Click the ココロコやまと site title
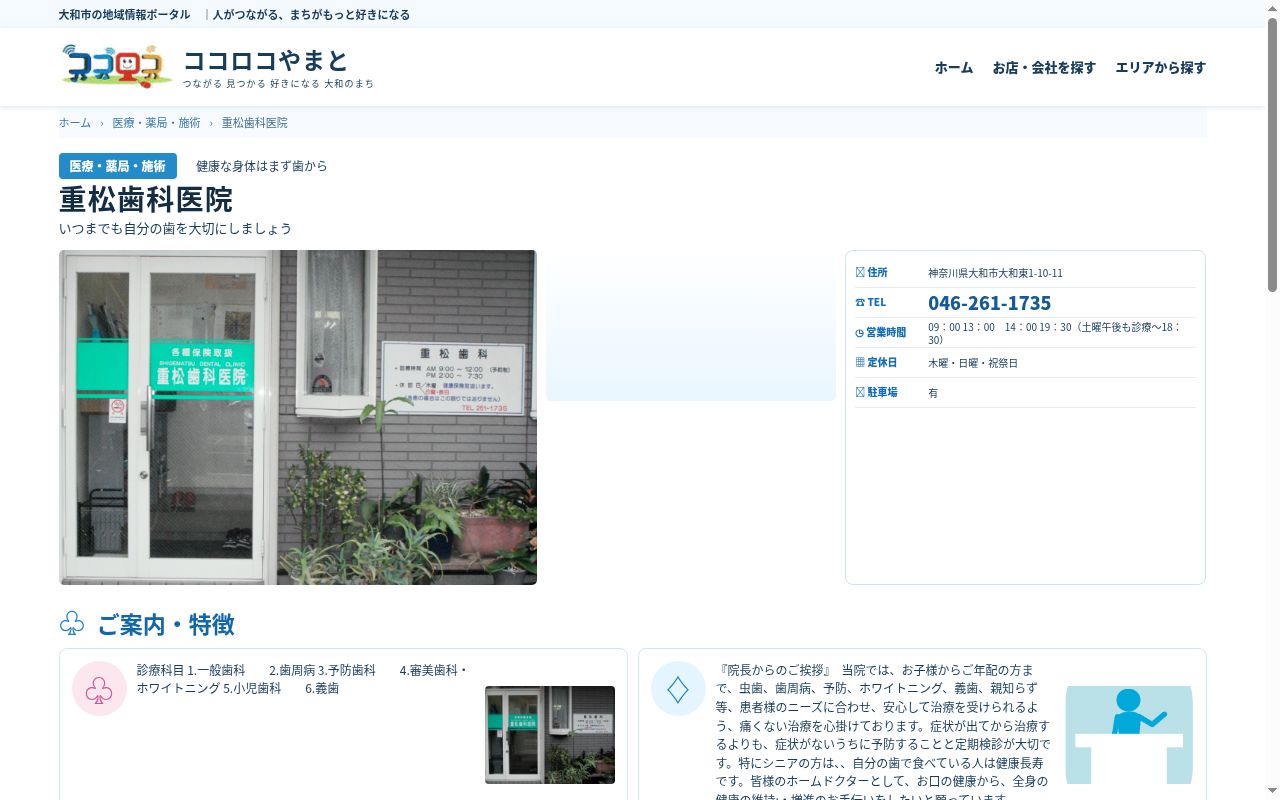Screen dimensions: 1280x800 (x=266, y=60)
